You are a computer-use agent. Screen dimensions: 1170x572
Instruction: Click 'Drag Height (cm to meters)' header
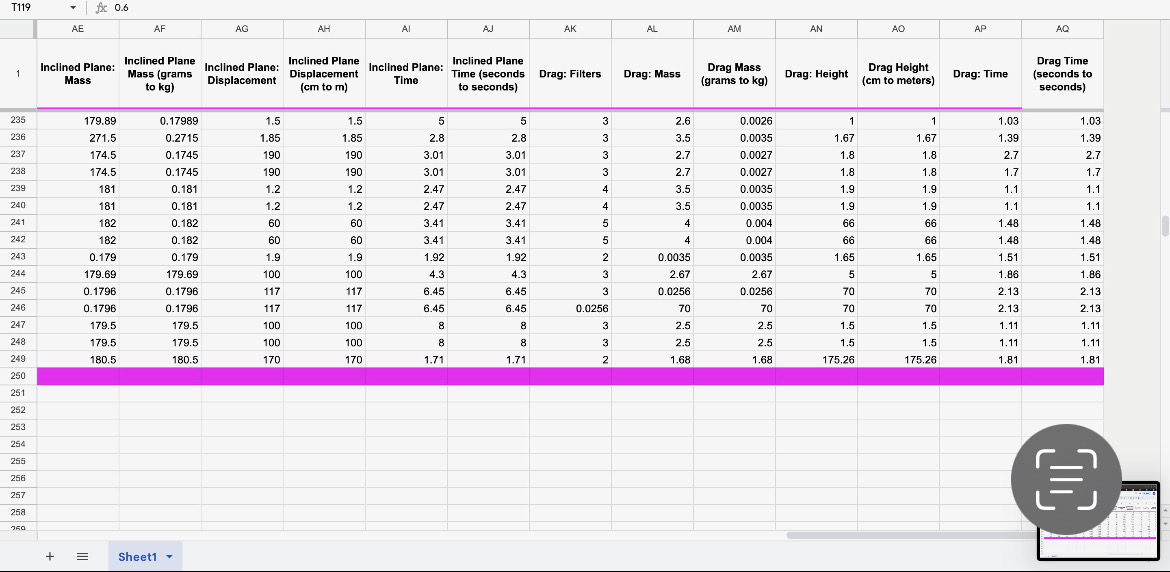pyautogui.click(x=898, y=74)
